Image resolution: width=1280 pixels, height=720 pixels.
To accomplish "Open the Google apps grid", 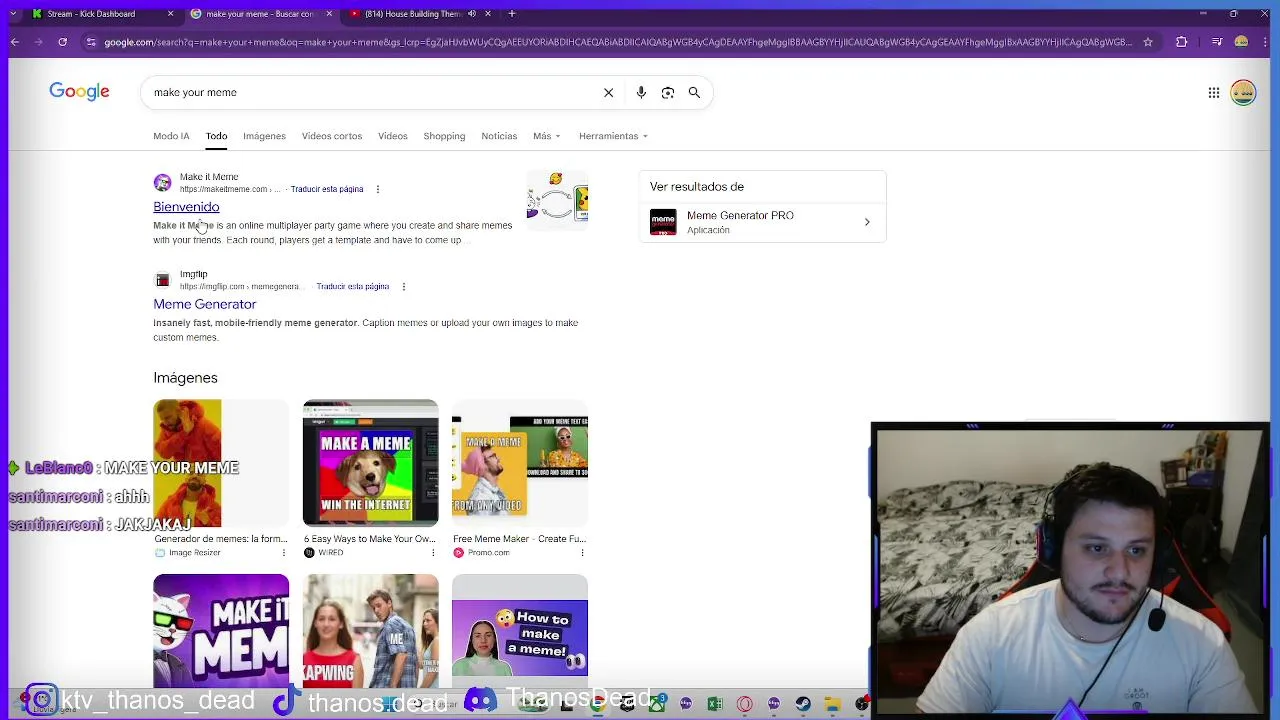I will click(1213, 93).
